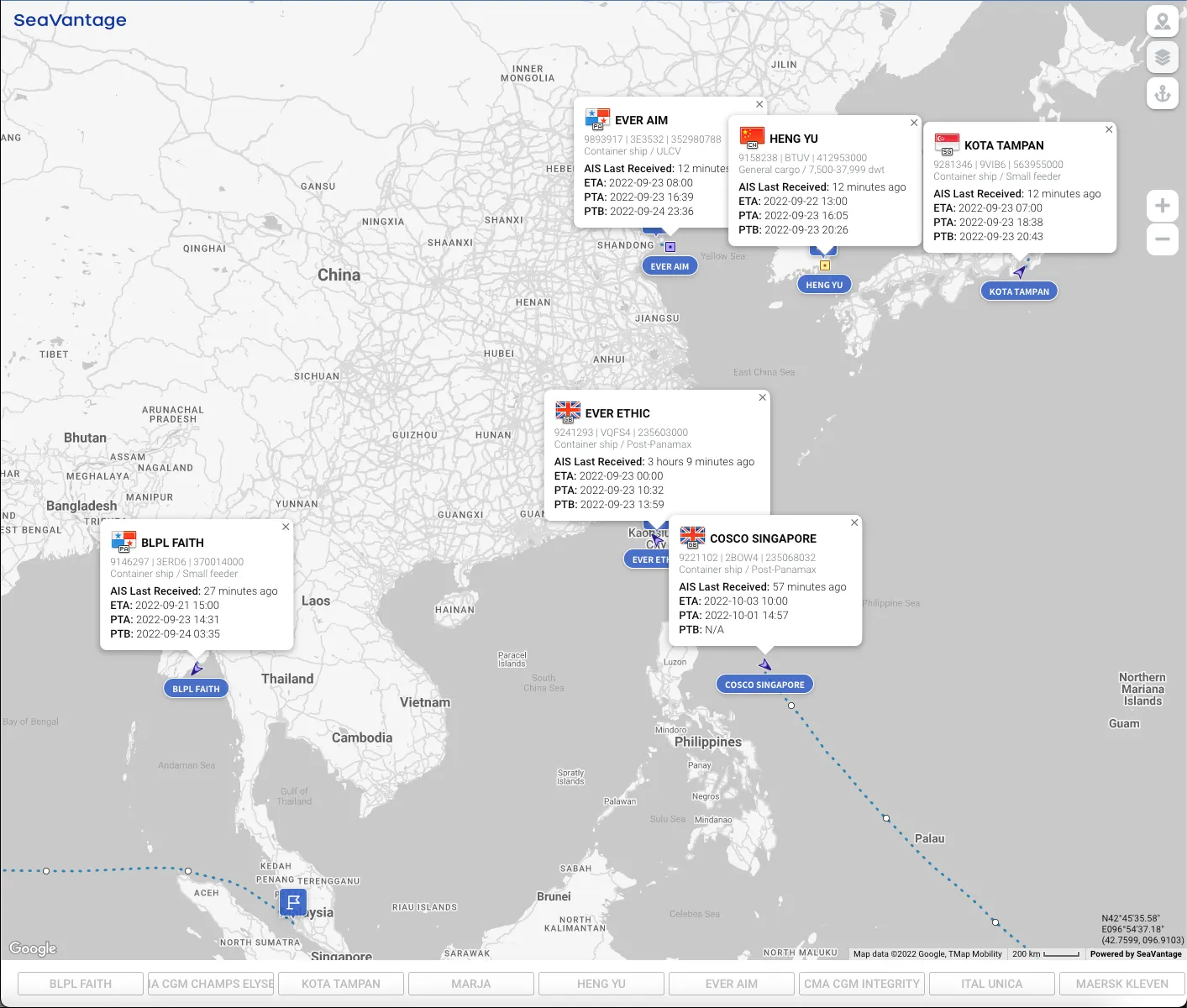Click the 200 km map scale control
1187x1008 pixels.
pyautogui.click(x=1046, y=953)
